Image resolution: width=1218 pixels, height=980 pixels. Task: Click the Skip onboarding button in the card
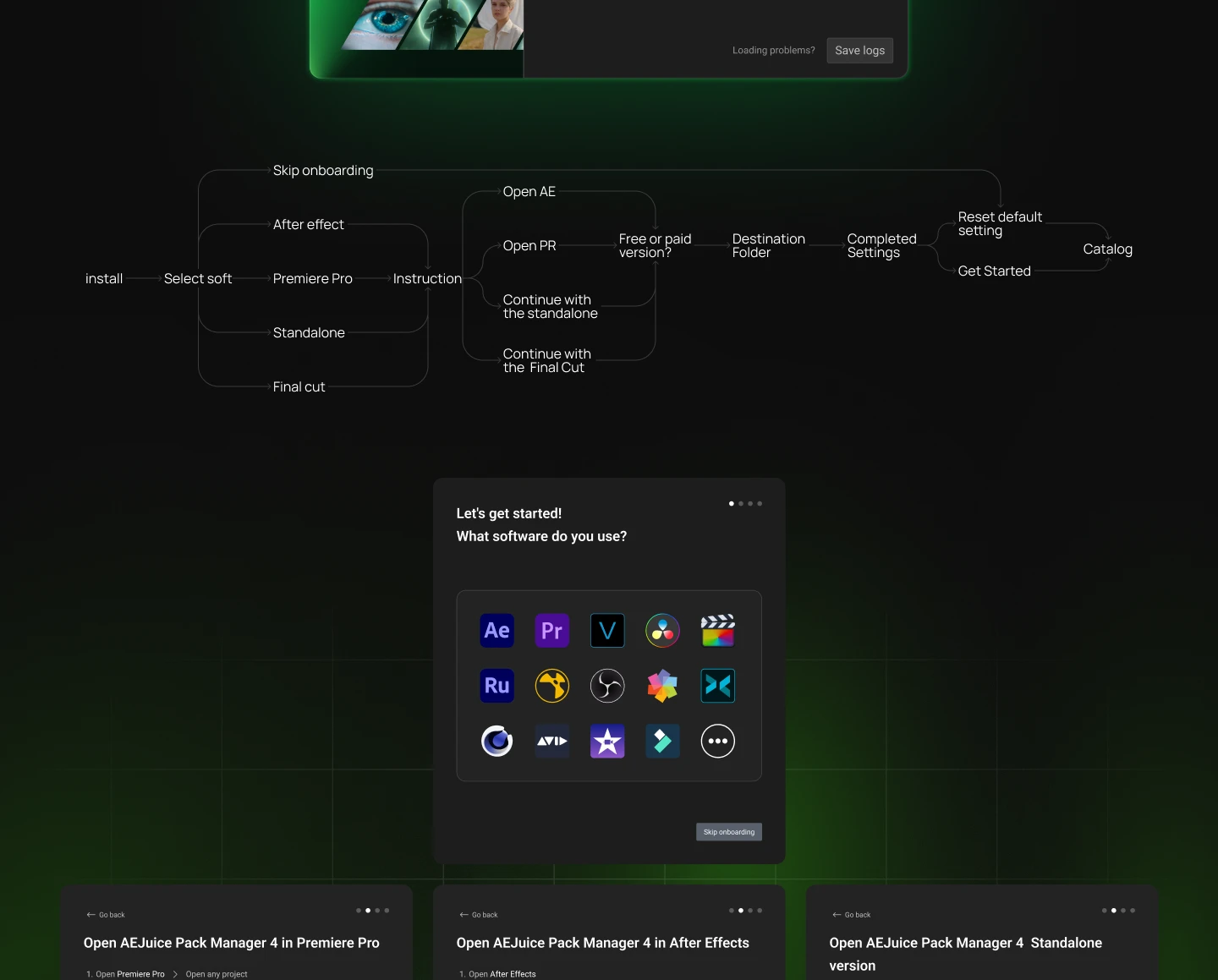point(729,832)
